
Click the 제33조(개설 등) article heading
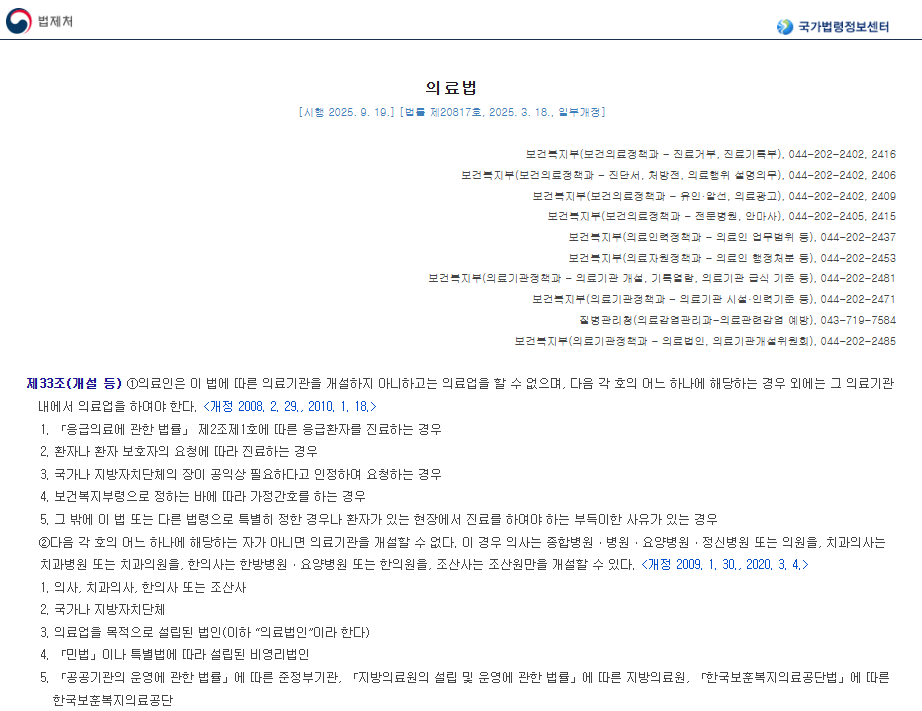tap(74, 383)
